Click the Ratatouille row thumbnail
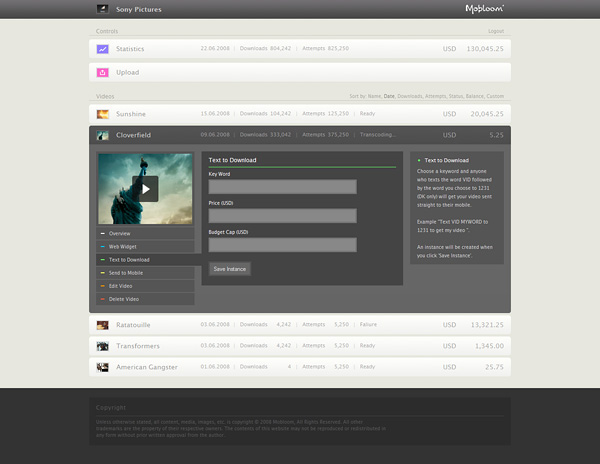Screen dimensions: 600x464 coord(103,325)
